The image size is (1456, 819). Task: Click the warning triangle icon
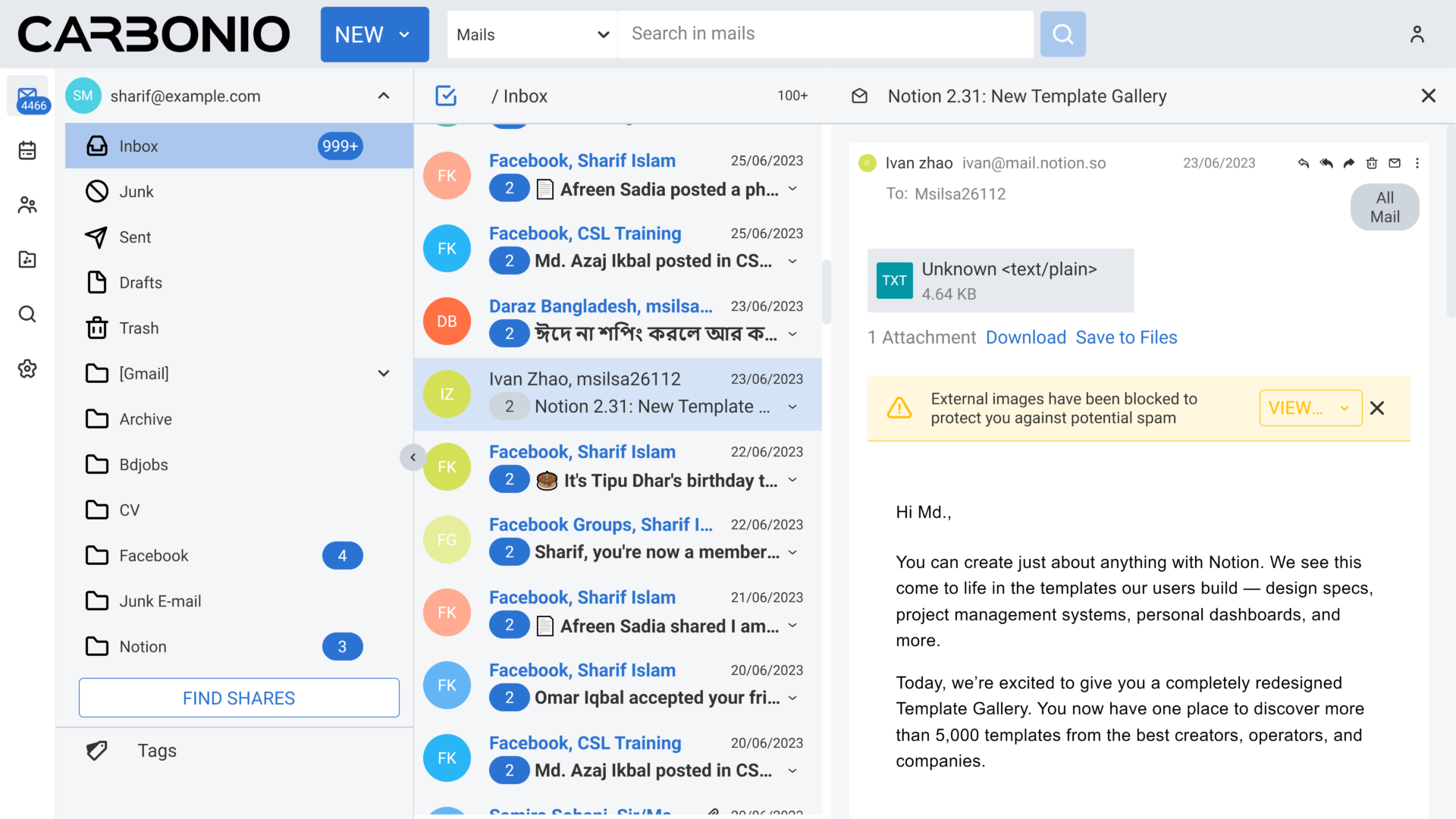tap(899, 408)
